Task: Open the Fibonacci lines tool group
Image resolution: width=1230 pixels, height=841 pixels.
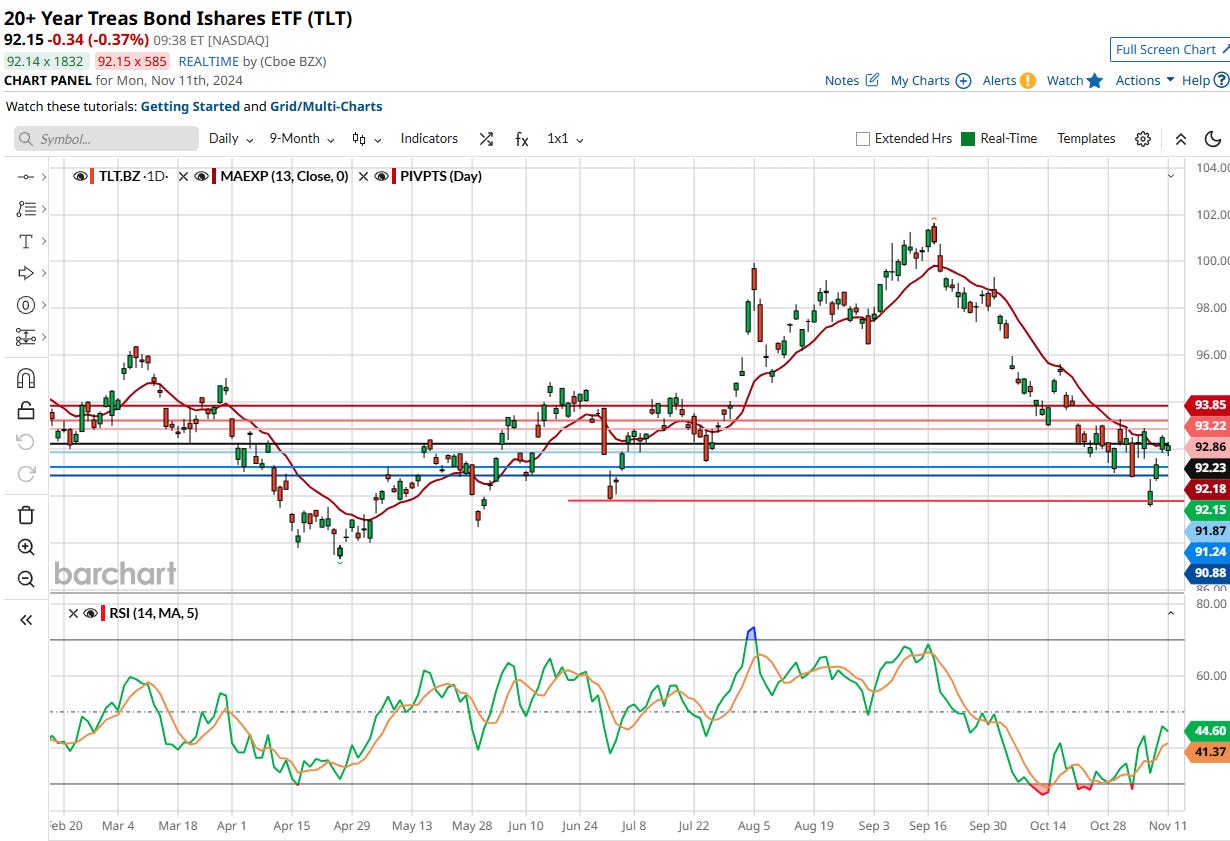Action: pos(25,209)
